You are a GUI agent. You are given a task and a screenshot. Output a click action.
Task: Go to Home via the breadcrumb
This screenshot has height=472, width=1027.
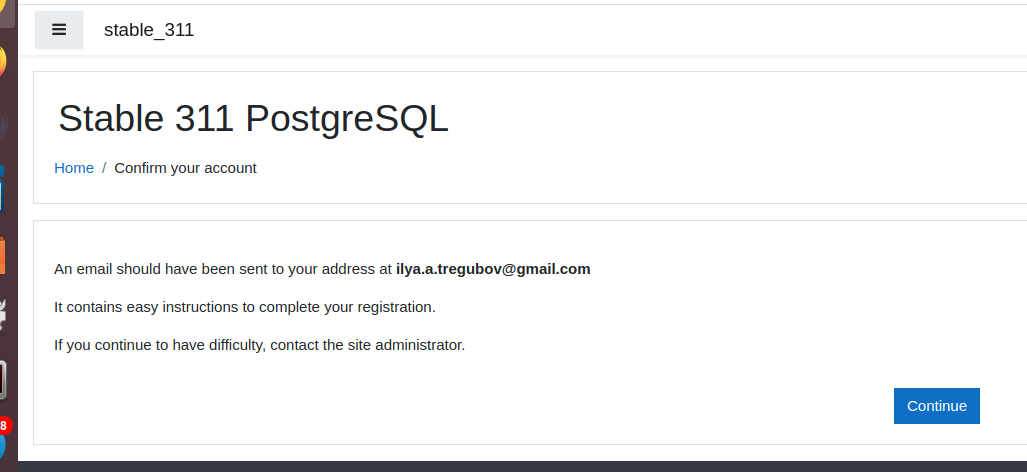pyautogui.click(x=74, y=168)
